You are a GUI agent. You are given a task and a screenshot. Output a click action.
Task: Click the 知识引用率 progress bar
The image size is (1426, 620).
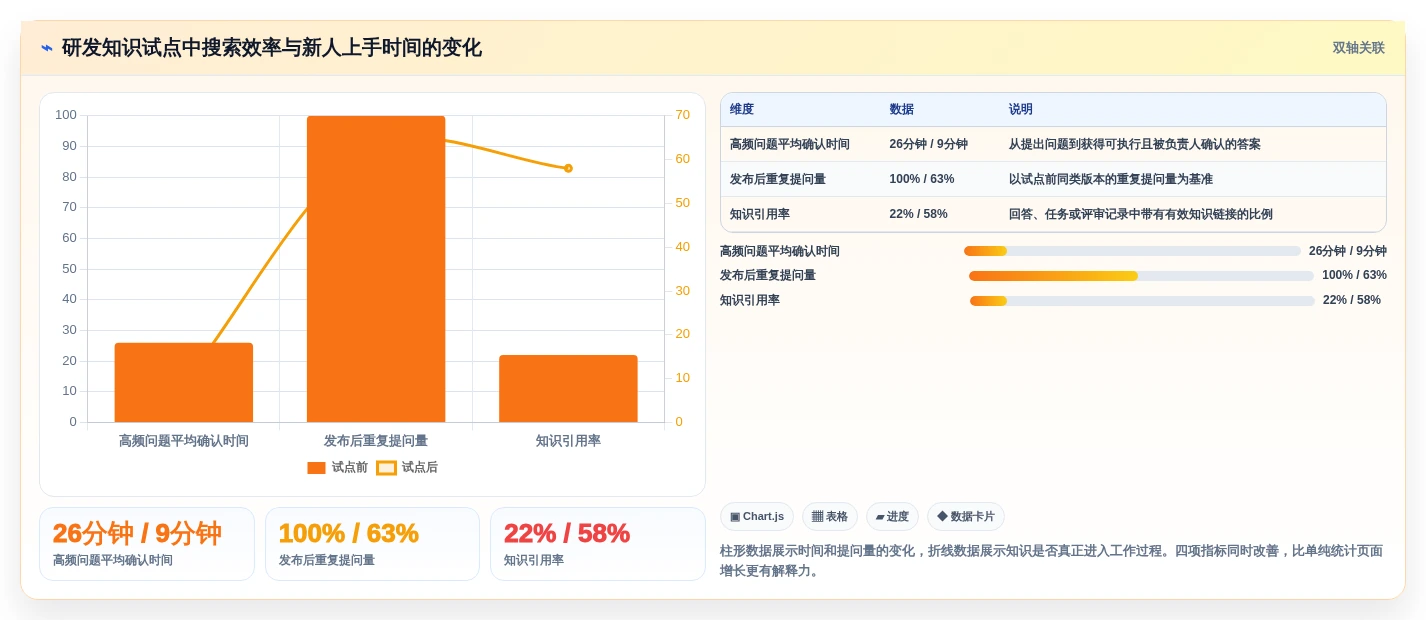pos(1142,300)
